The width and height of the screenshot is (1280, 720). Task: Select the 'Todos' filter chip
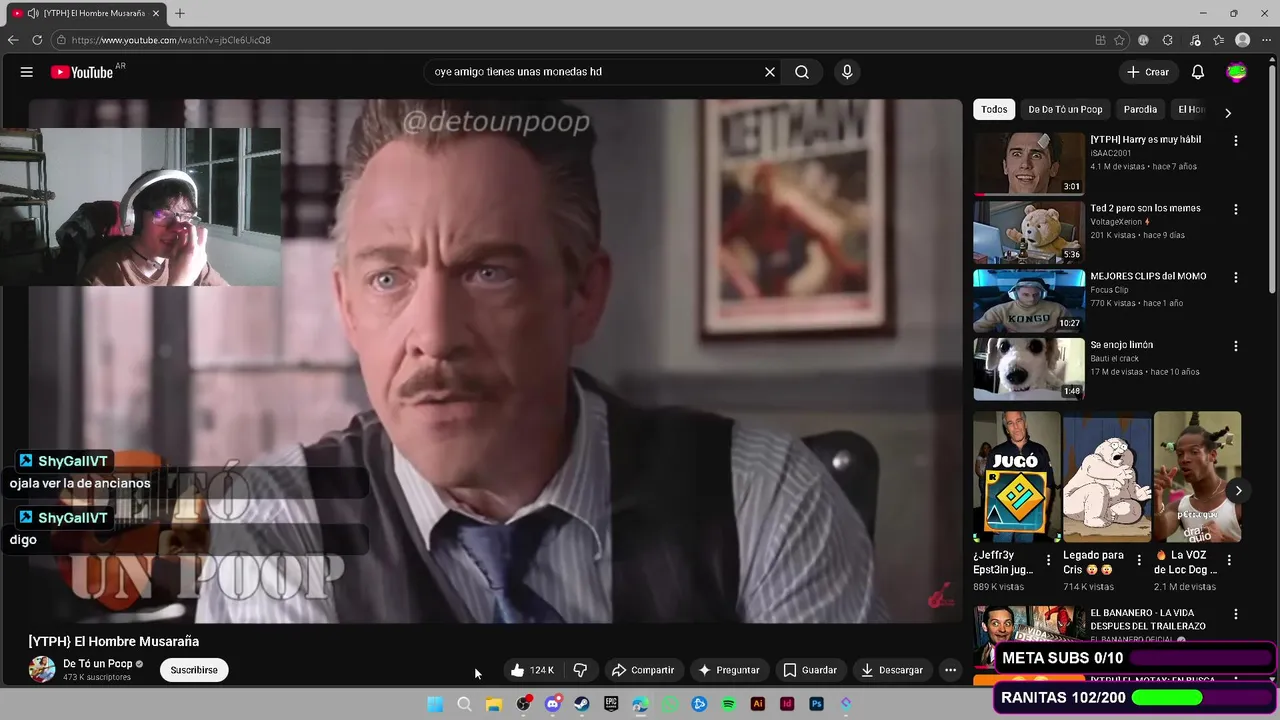click(x=994, y=110)
